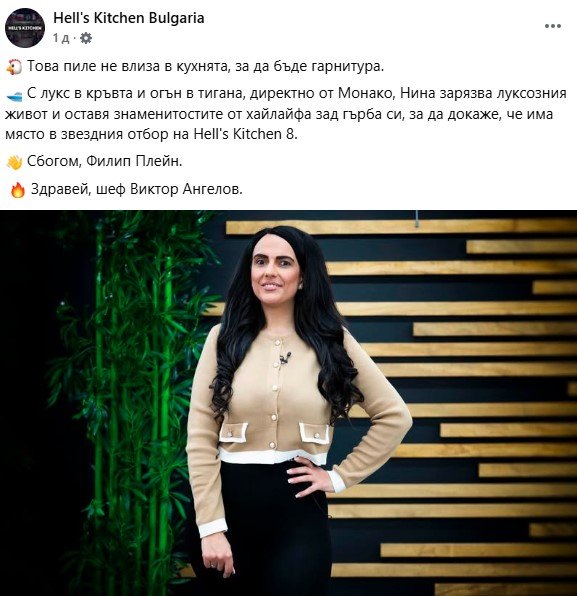
Task: Click the words "Hell's Kitchen 8" in the post
Action: [x=244, y=134]
